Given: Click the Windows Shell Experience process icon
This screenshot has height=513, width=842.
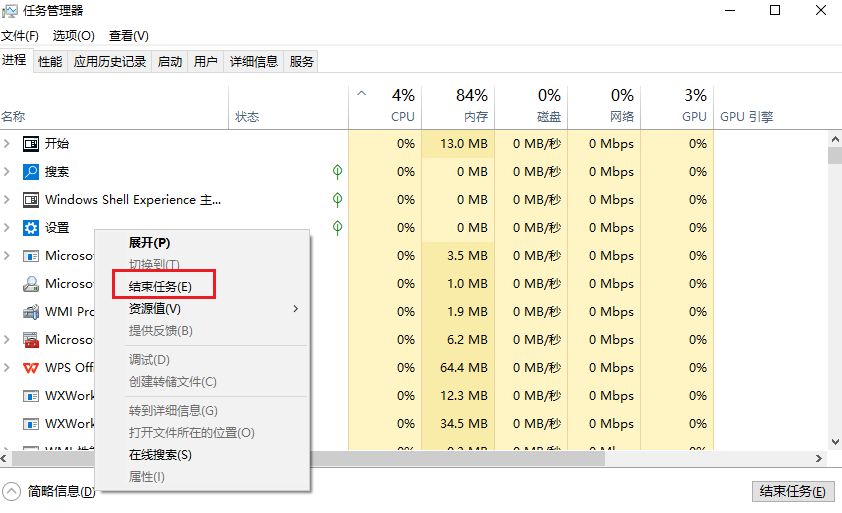Looking at the screenshot, I should [x=31, y=200].
